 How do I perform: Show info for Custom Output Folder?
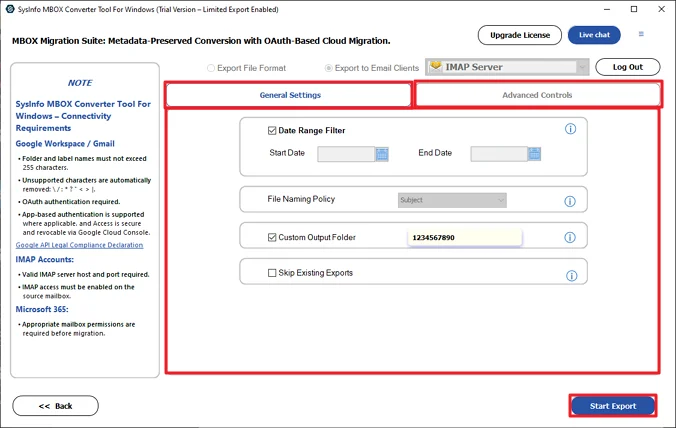click(x=570, y=237)
